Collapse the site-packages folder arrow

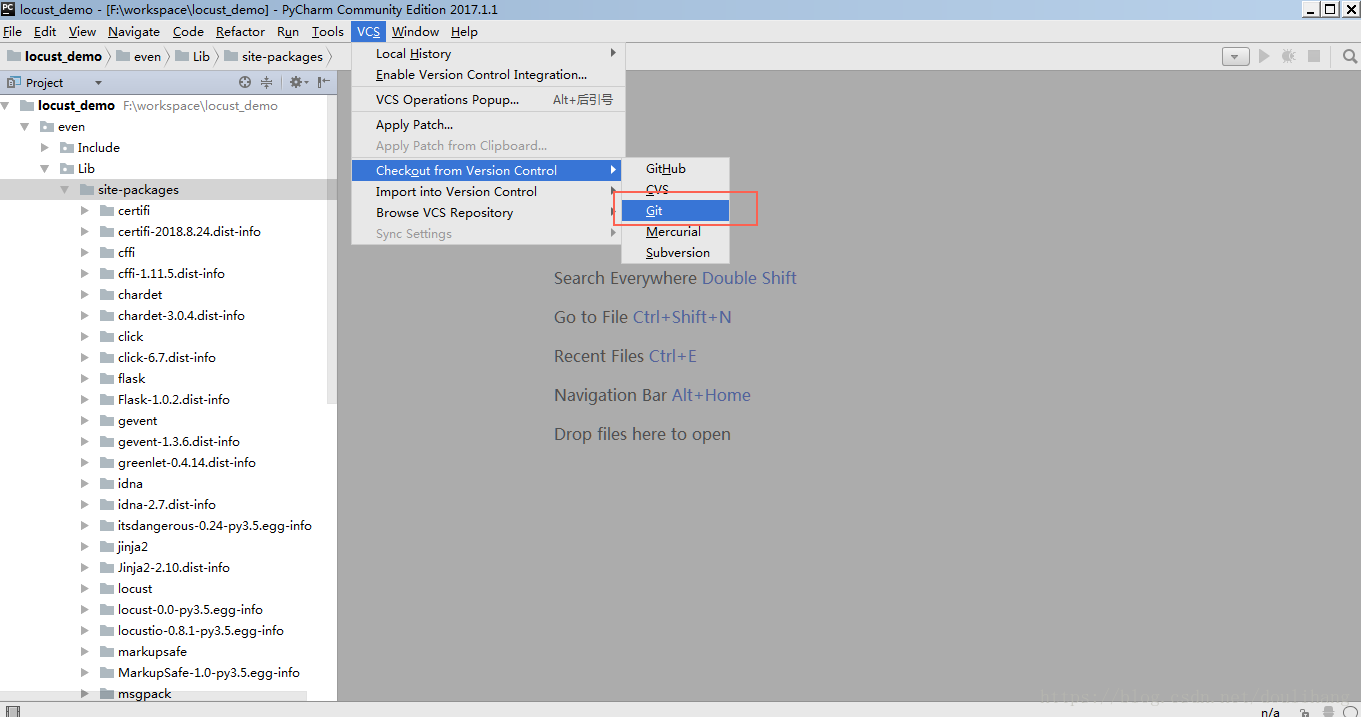click(x=65, y=189)
